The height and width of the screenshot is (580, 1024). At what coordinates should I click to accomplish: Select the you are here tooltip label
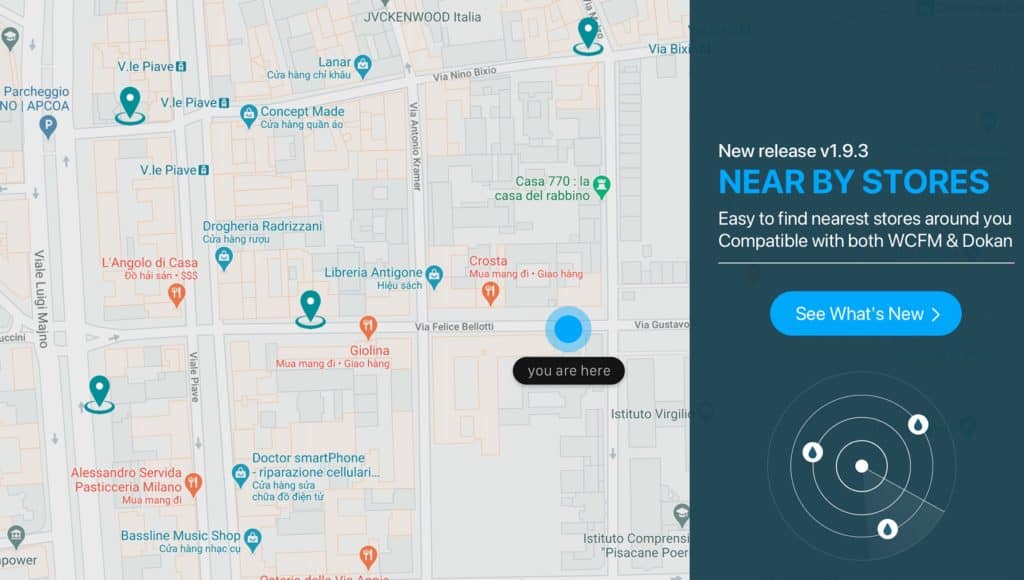568,371
